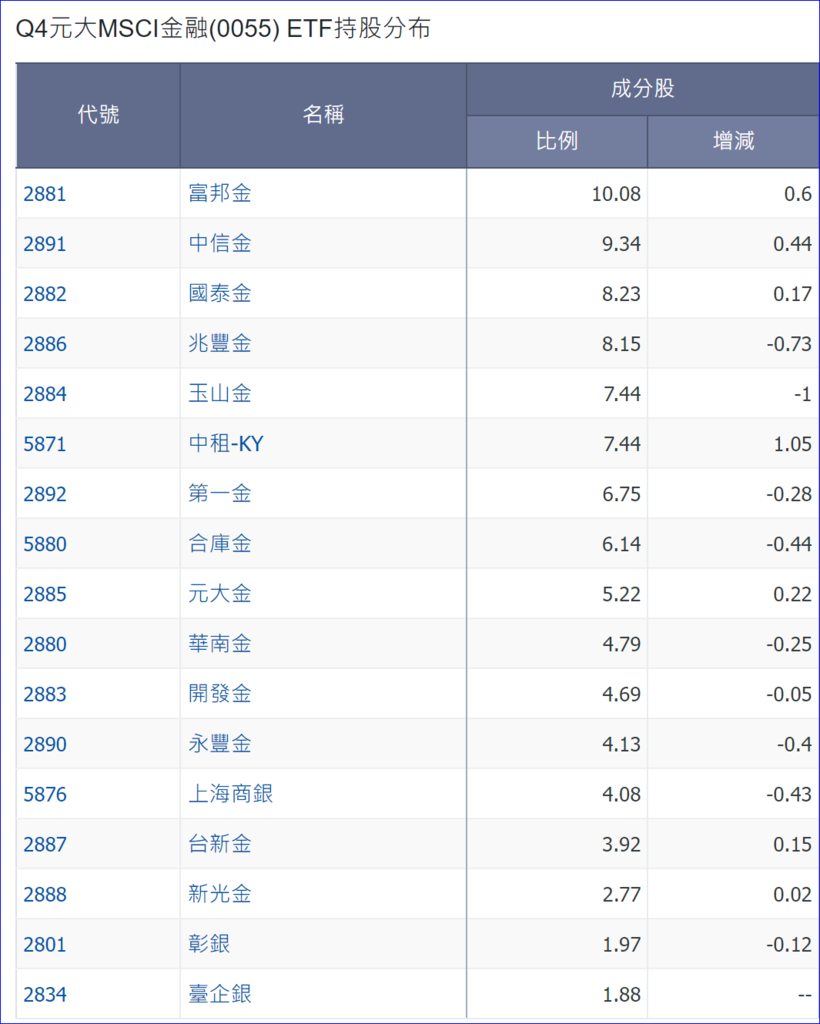The width and height of the screenshot is (820, 1024).
Task: Open stock code link 2892
Action: pyautogui.click(x=45, y=494)
